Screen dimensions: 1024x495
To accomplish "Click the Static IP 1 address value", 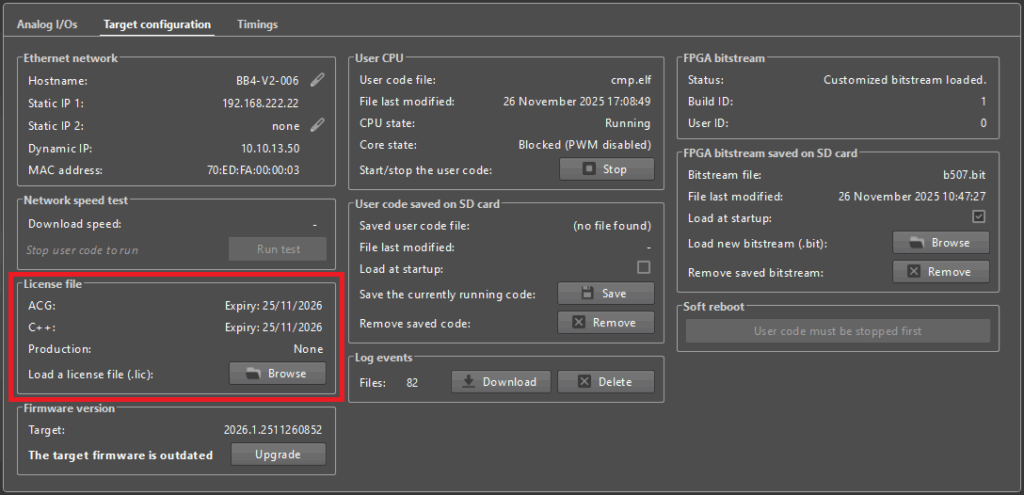I will [260, 103].
